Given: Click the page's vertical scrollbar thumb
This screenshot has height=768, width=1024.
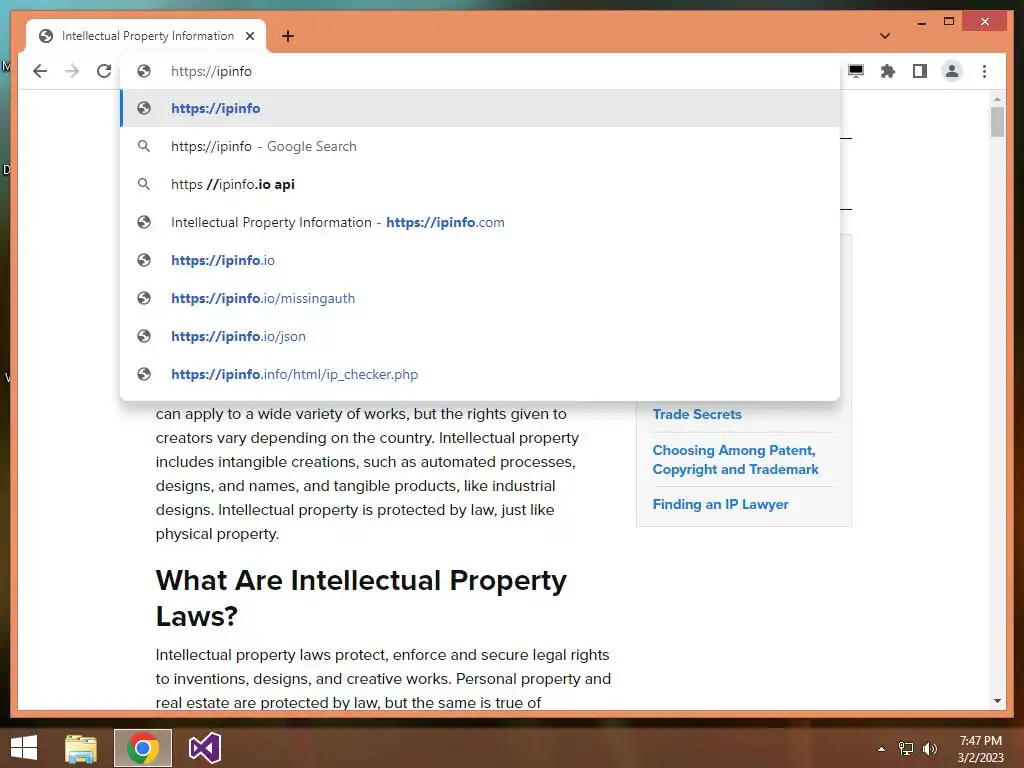Looking at the screenshot, I should [997, 122].
